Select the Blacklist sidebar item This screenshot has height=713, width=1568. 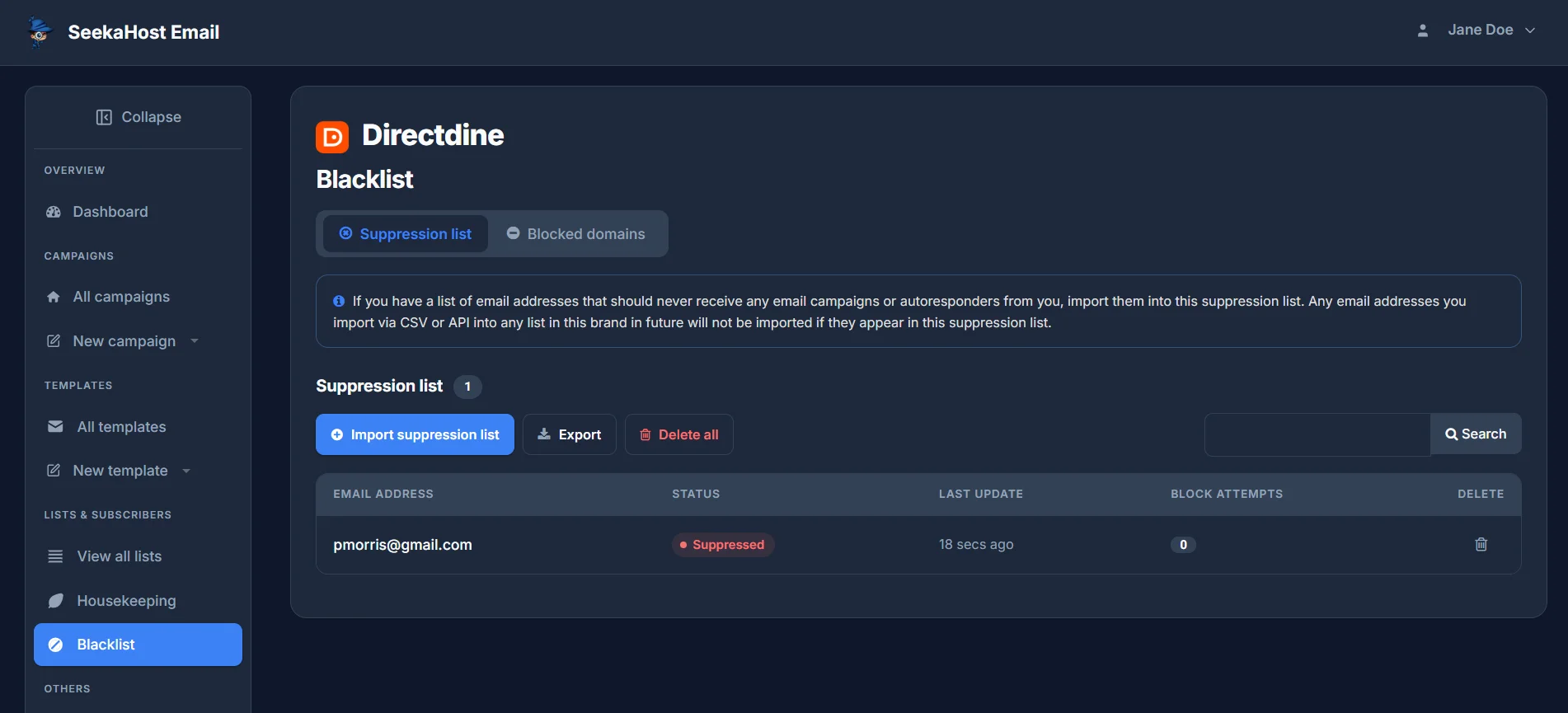coord(138,645)
